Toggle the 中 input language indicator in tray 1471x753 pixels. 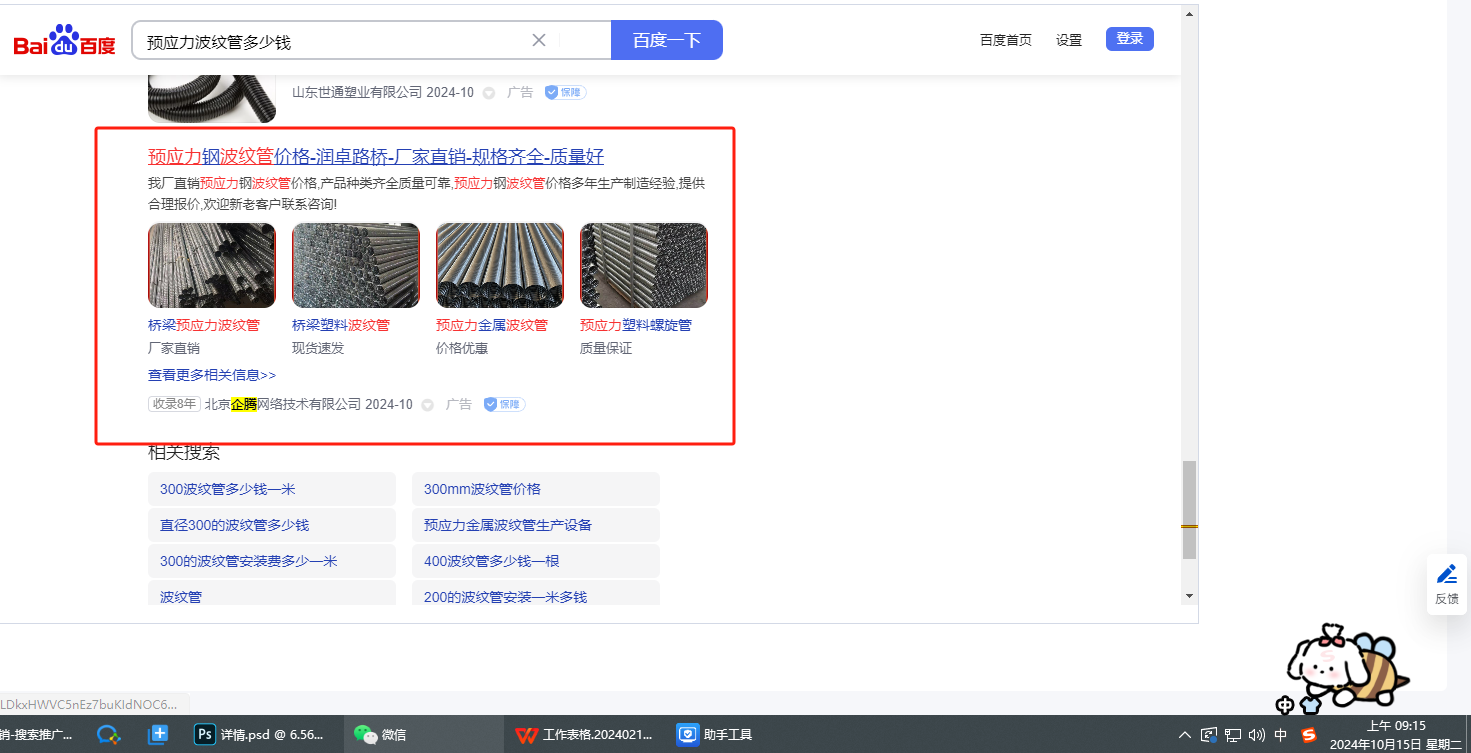tap(1281, 735)
